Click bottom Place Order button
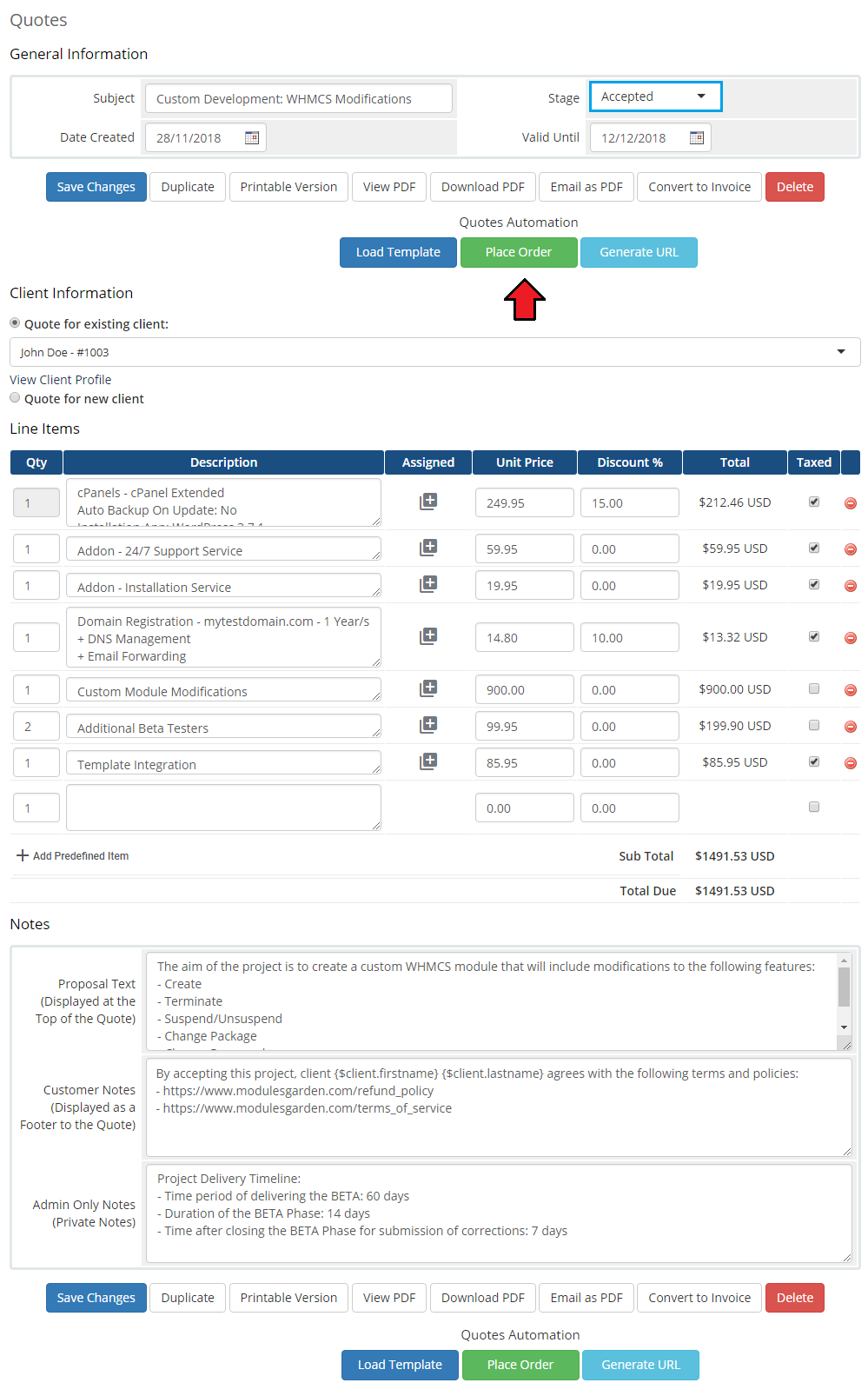 tap(520, 1365)
